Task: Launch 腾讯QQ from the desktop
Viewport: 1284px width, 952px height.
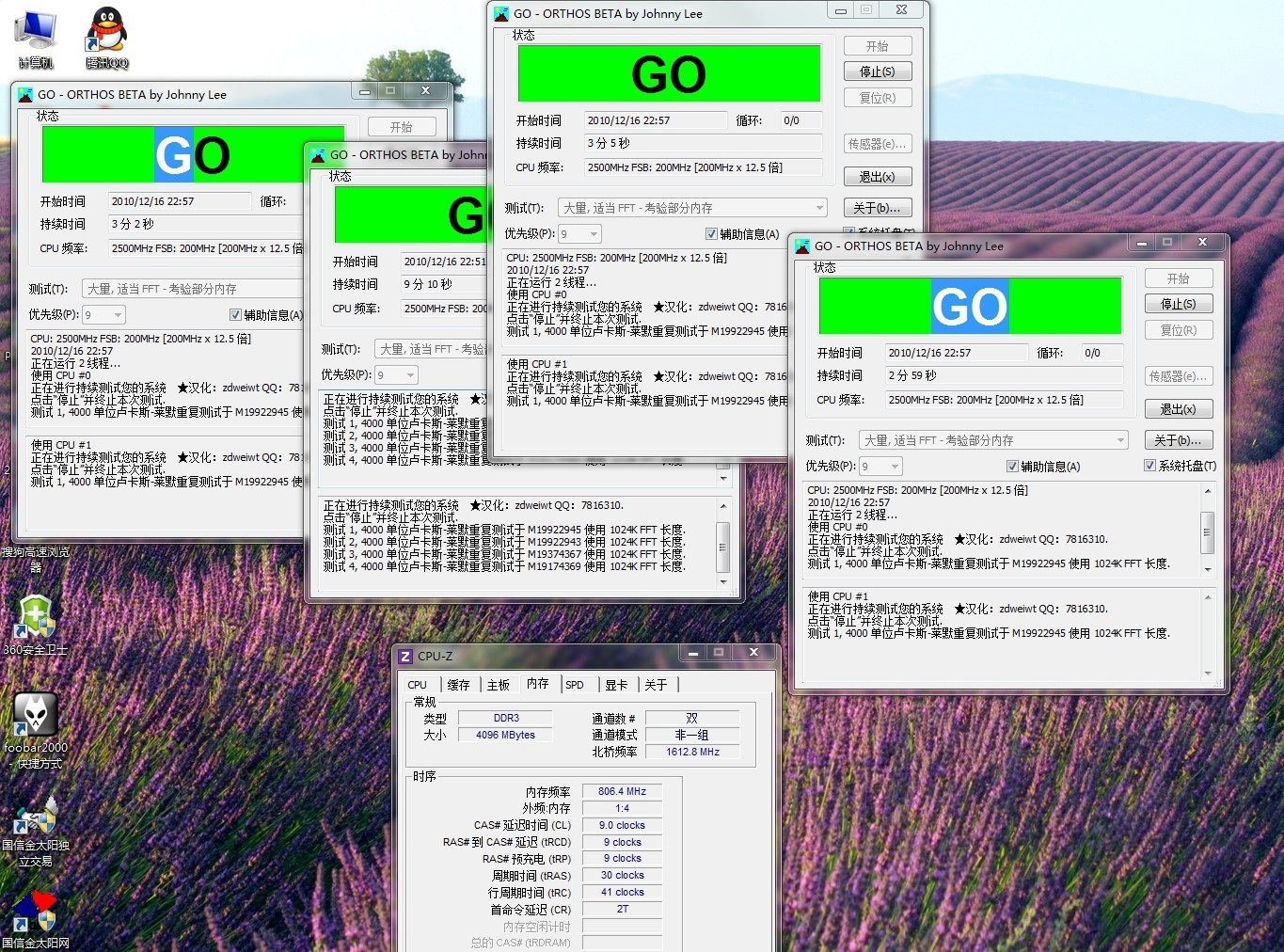Action: pos(107,32)
